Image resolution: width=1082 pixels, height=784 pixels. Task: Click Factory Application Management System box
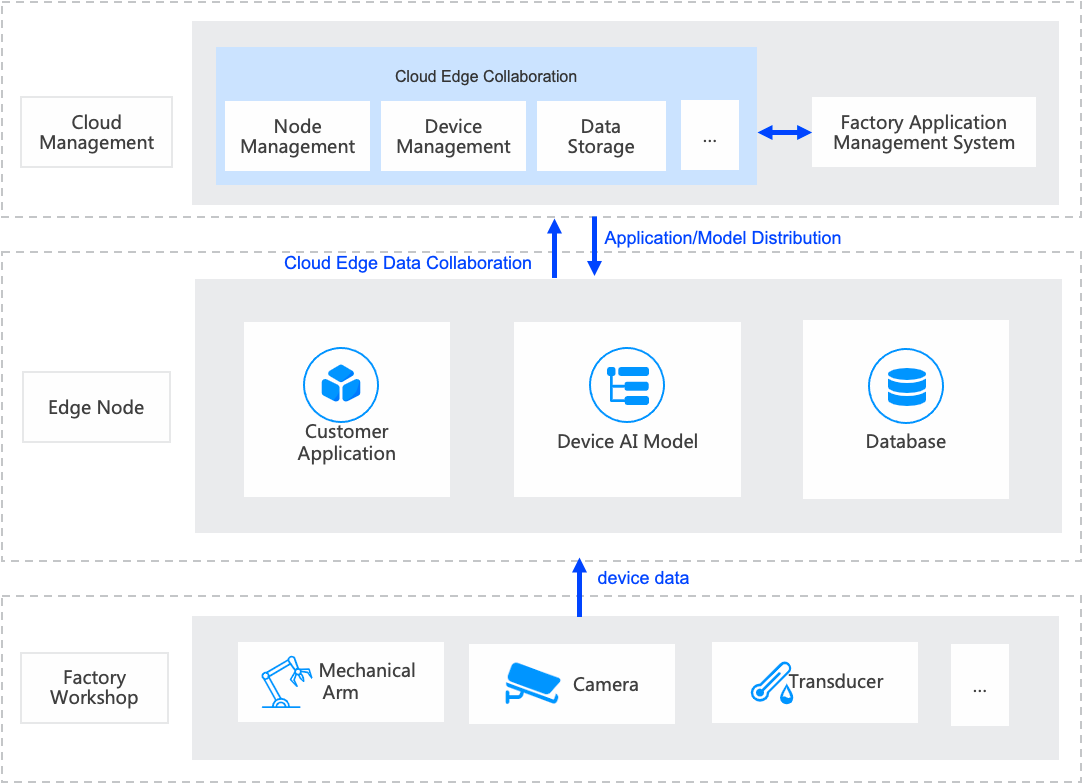[x=924, y=132]
